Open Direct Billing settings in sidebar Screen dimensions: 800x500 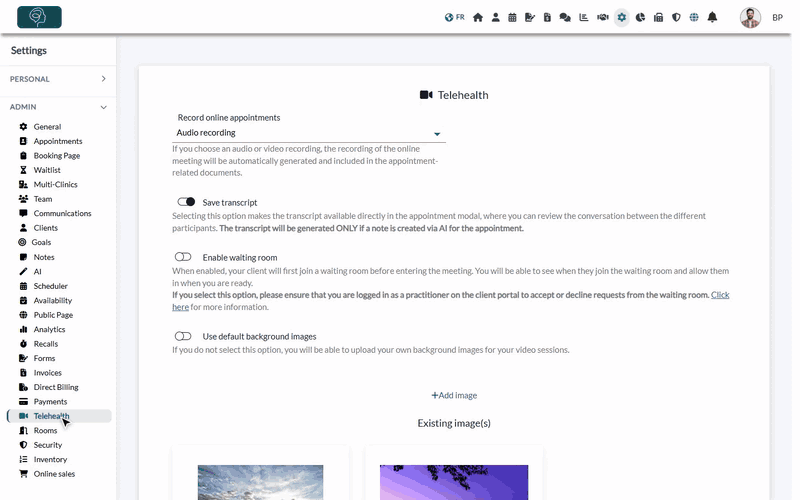56,387
